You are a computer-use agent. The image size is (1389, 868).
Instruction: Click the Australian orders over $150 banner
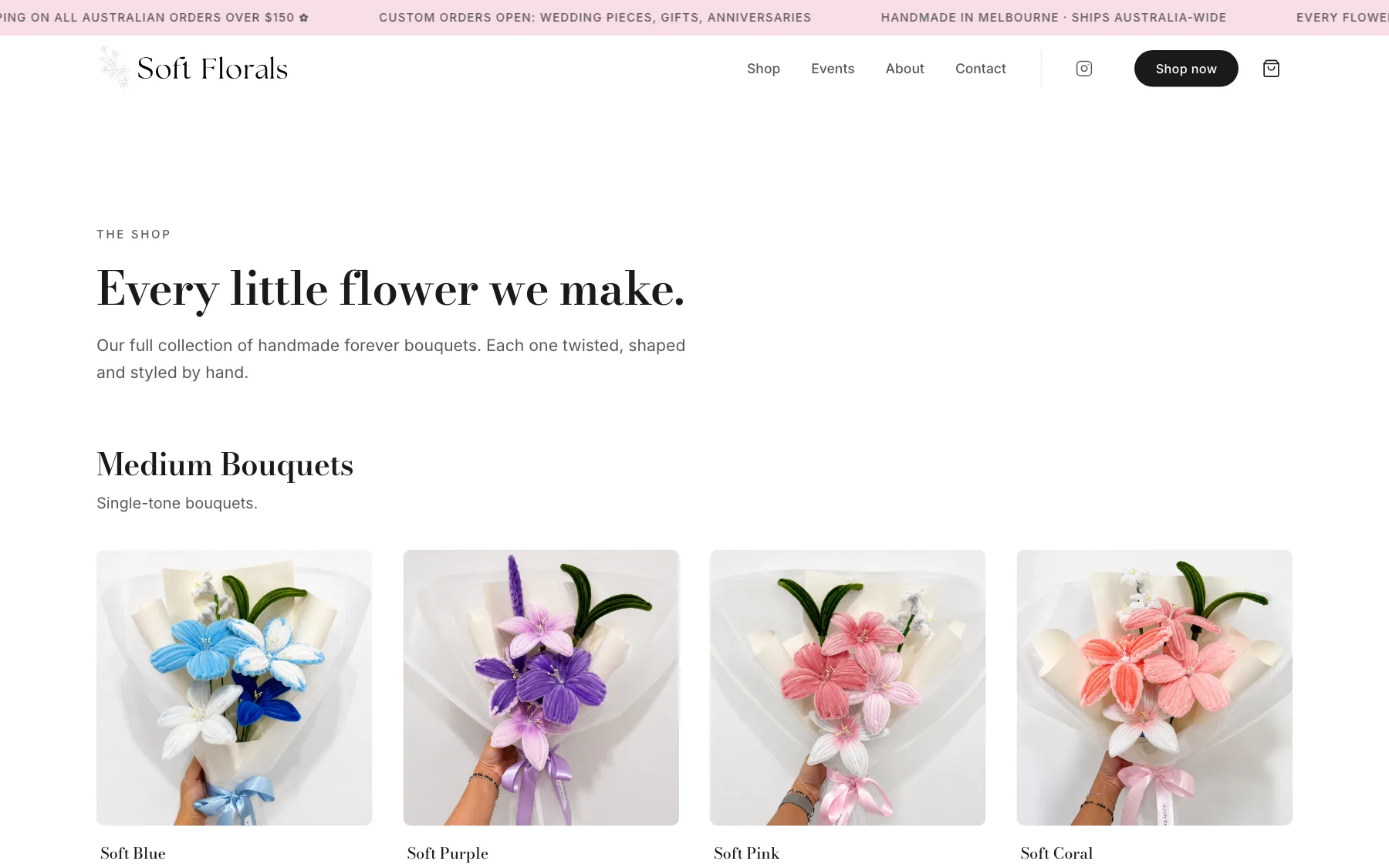154,17
